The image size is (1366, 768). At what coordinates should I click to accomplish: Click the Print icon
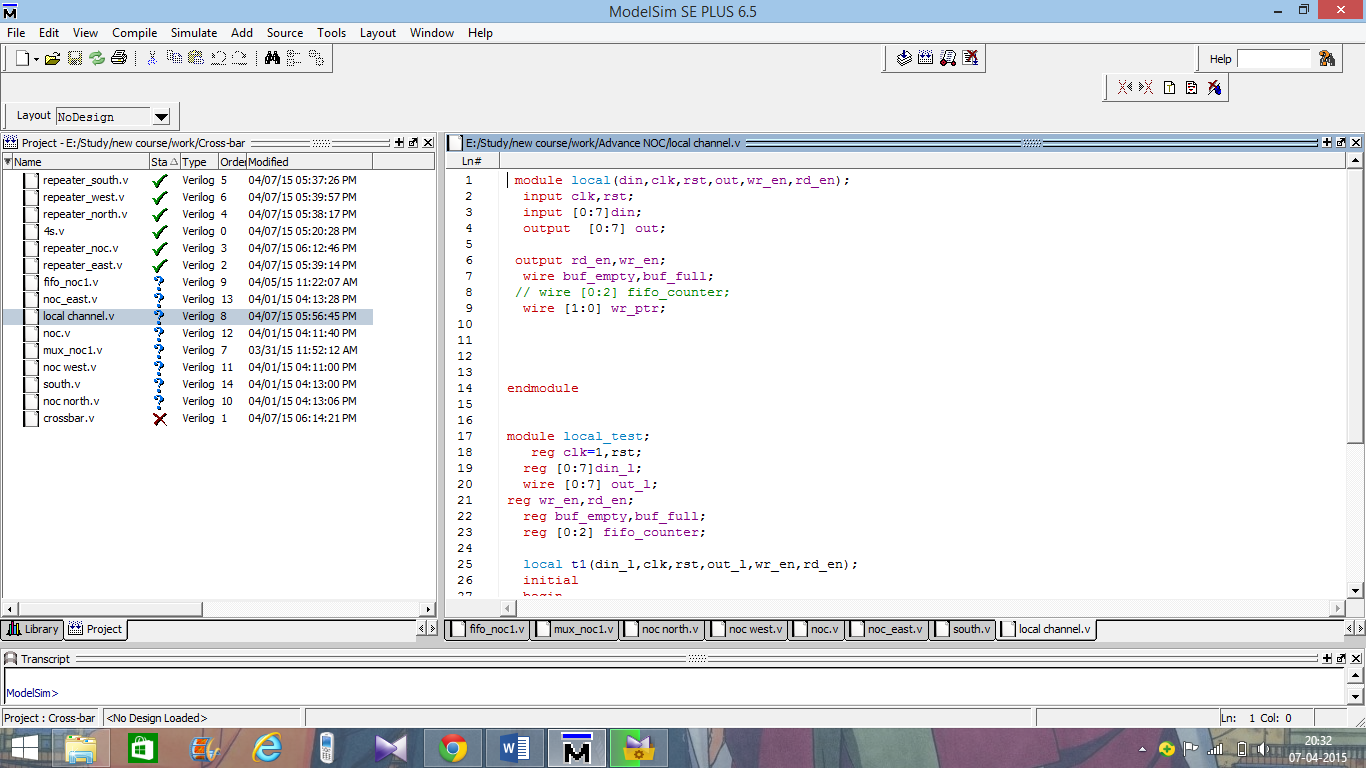[x=119, y=58]
